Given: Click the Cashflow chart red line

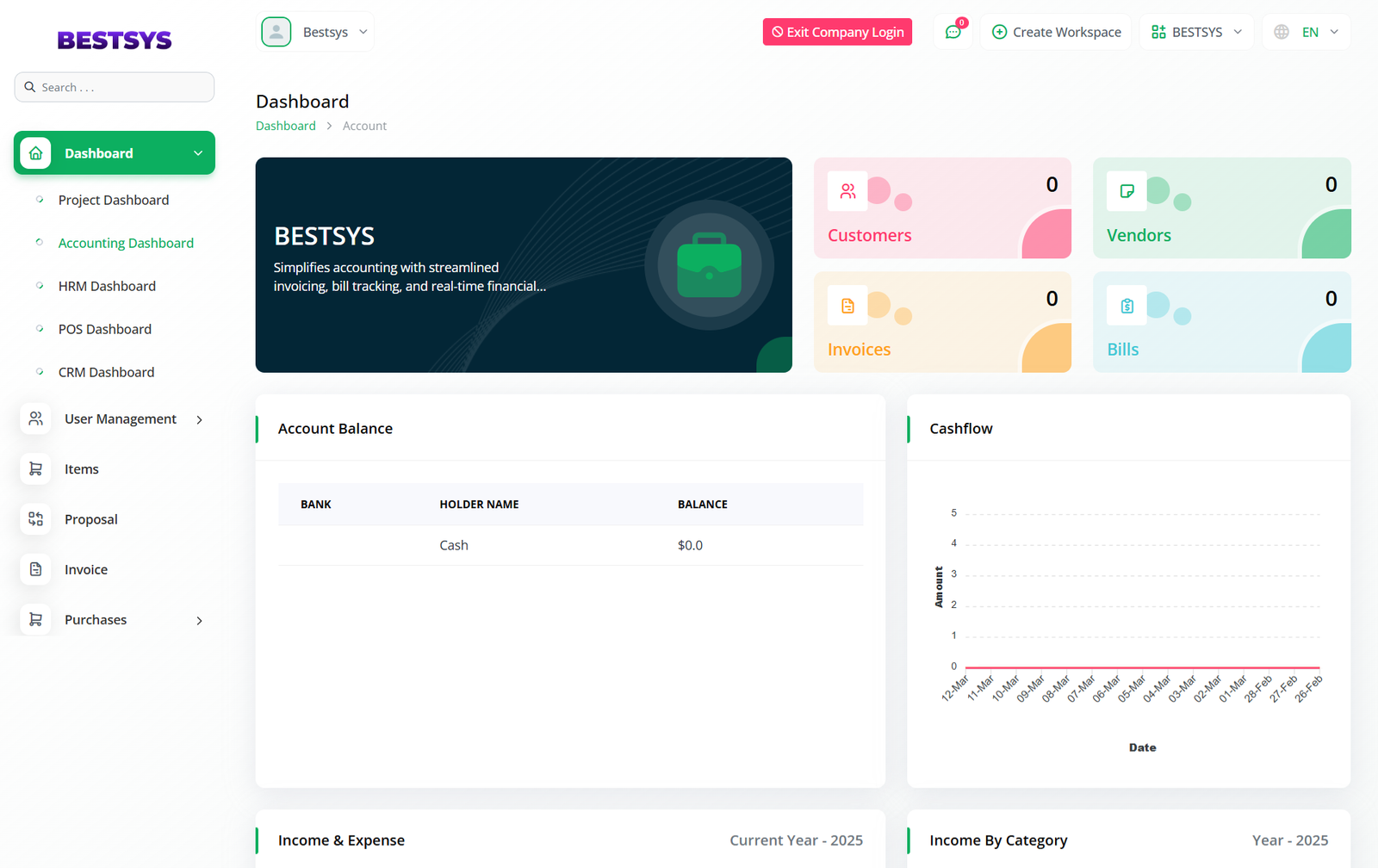Looking at the screenshot, I should 1142,667.
